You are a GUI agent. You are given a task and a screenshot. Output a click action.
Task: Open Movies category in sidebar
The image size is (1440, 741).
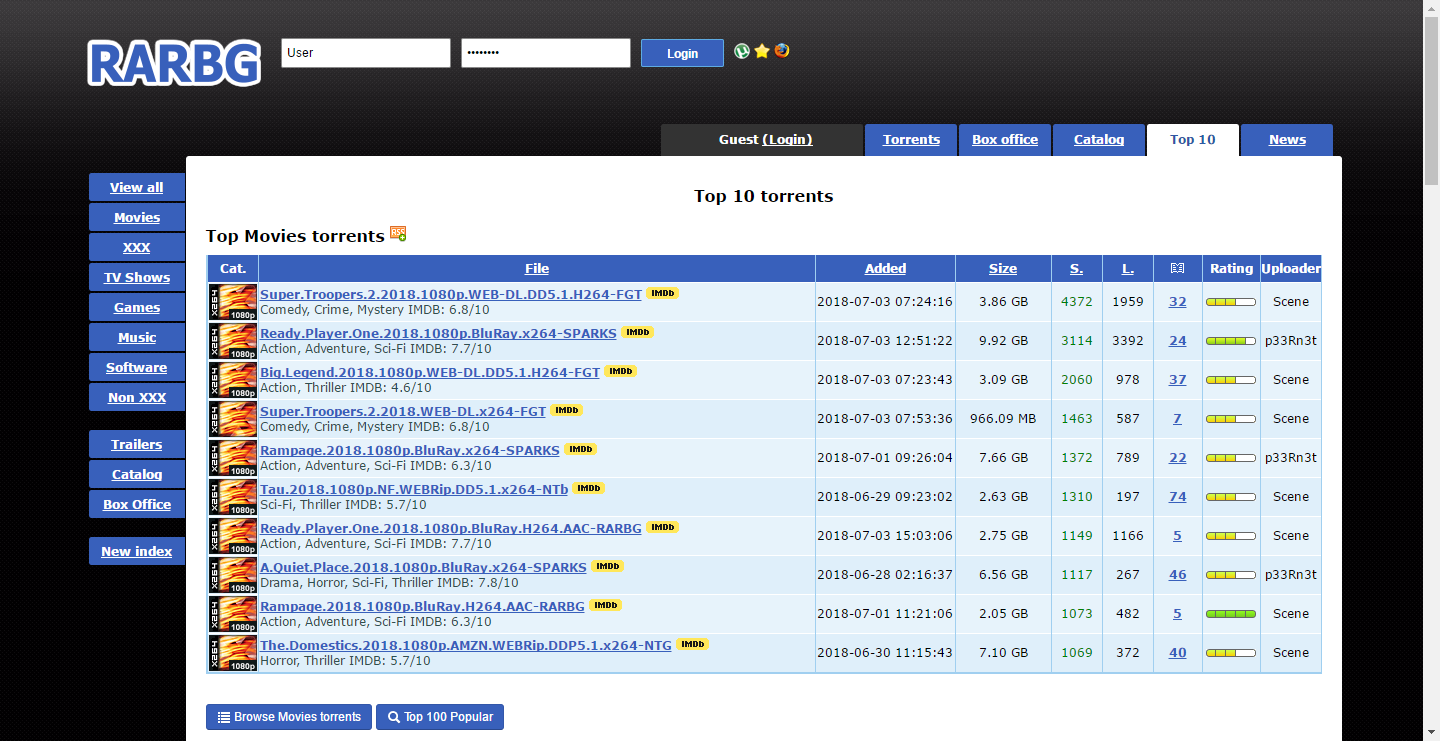[137, 217]
